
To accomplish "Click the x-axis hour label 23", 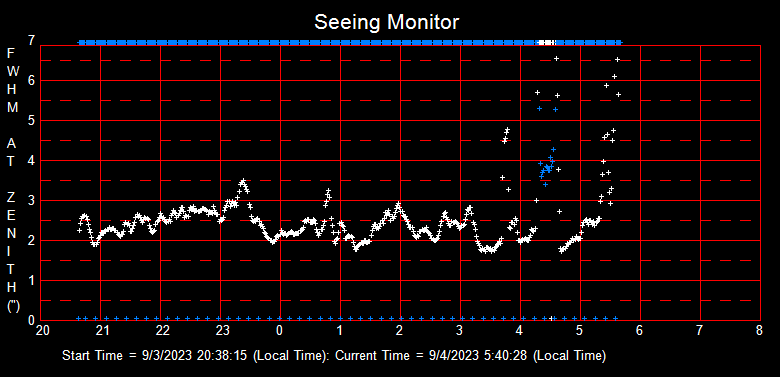I will (222, 331).
